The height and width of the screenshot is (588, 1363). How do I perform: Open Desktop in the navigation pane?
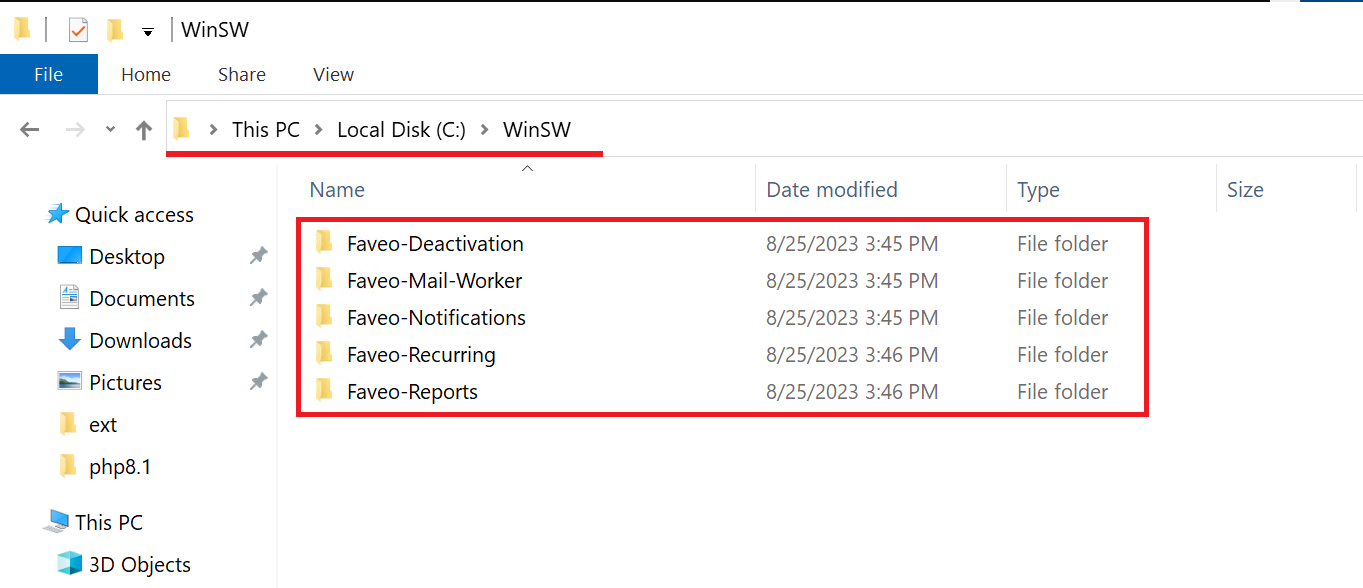127,257
